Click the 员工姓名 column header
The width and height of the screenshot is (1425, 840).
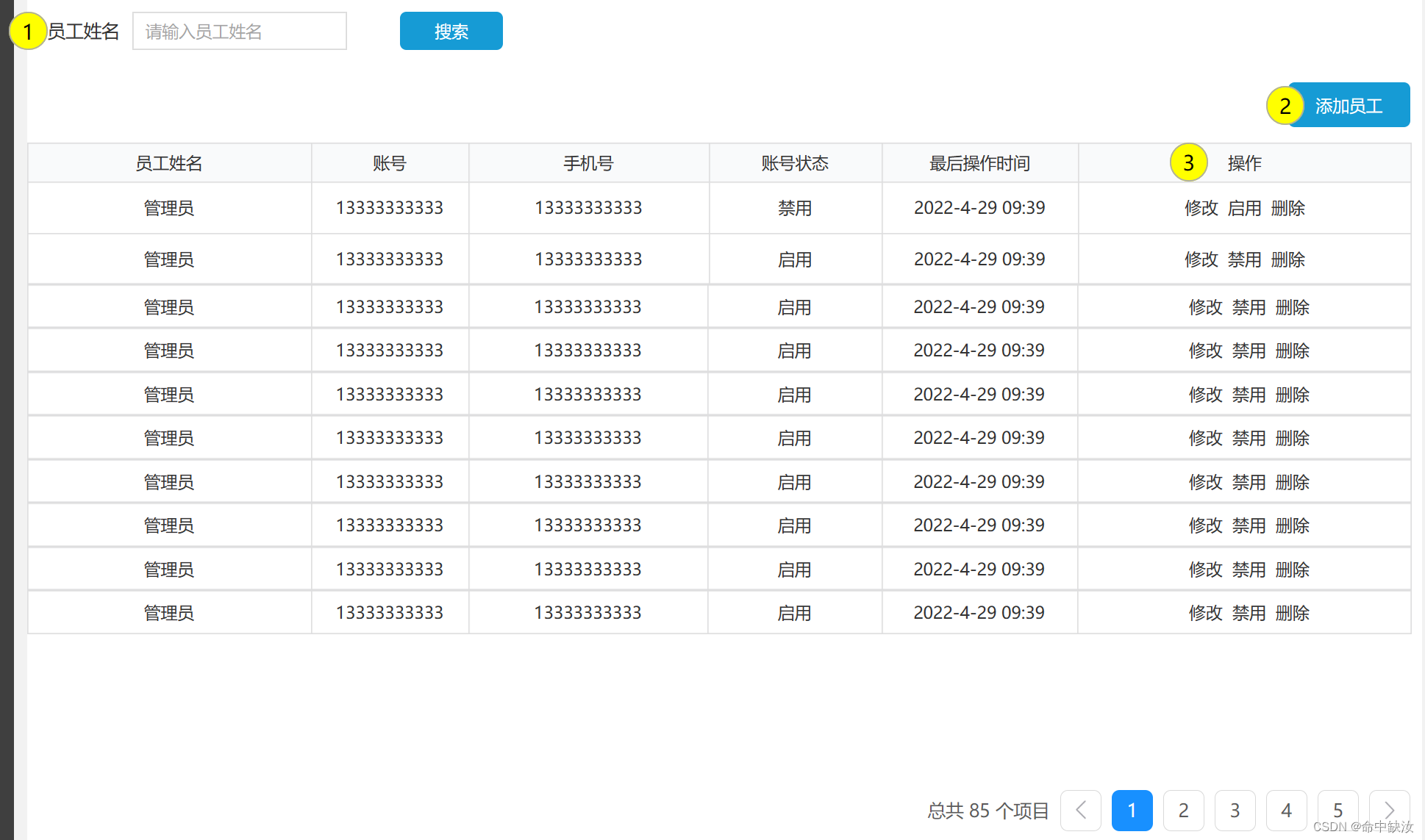tap(169, 163)
